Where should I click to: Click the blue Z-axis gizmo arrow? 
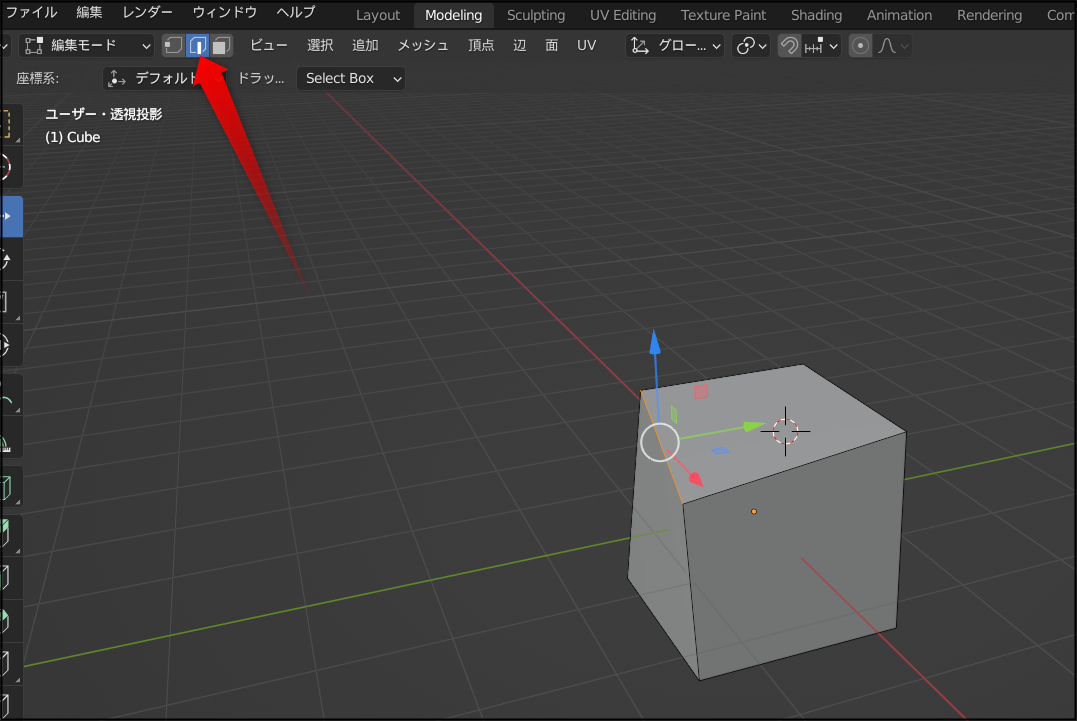[655, 343]
